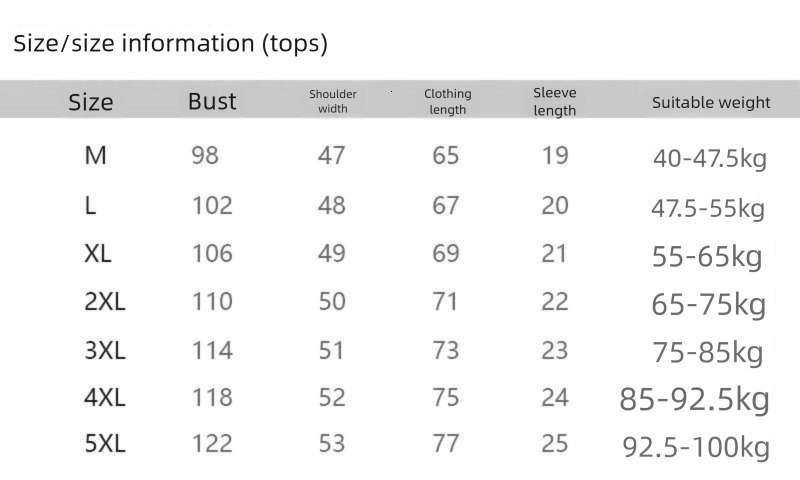This screenshot has width=800, height=480.
Task: Select the 75-85kg weight range
Action: pyautogui.click(x=707, y=353)
